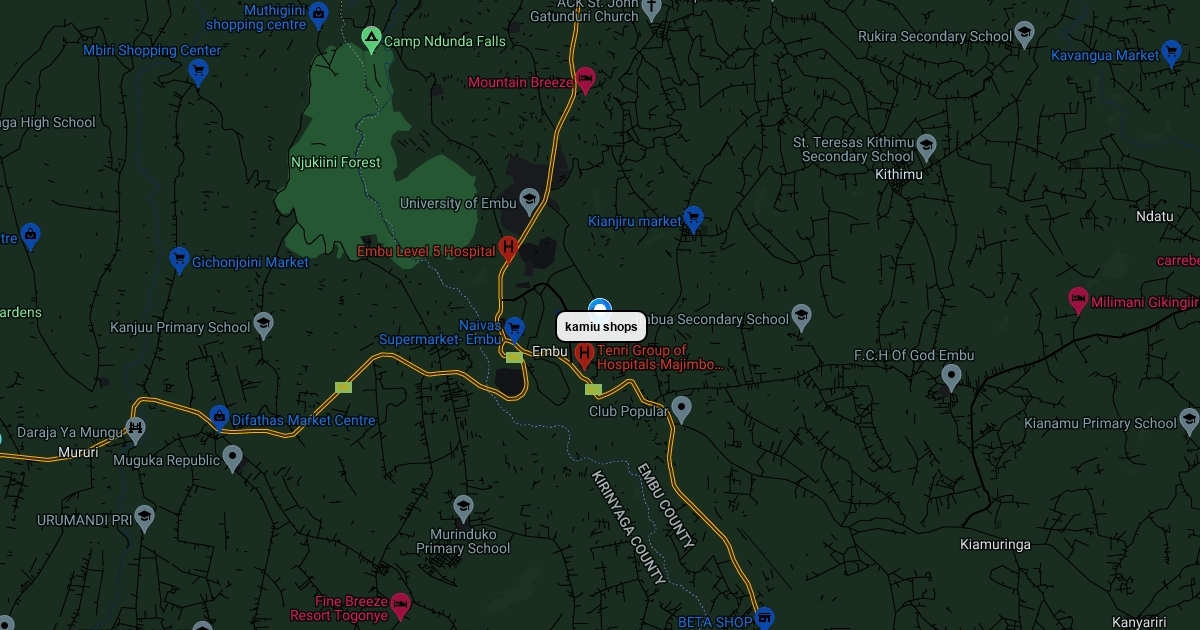Click the Difathas Market Centre pin
The height and width of the screenshot is (630, 1200).
pos(219,418)
